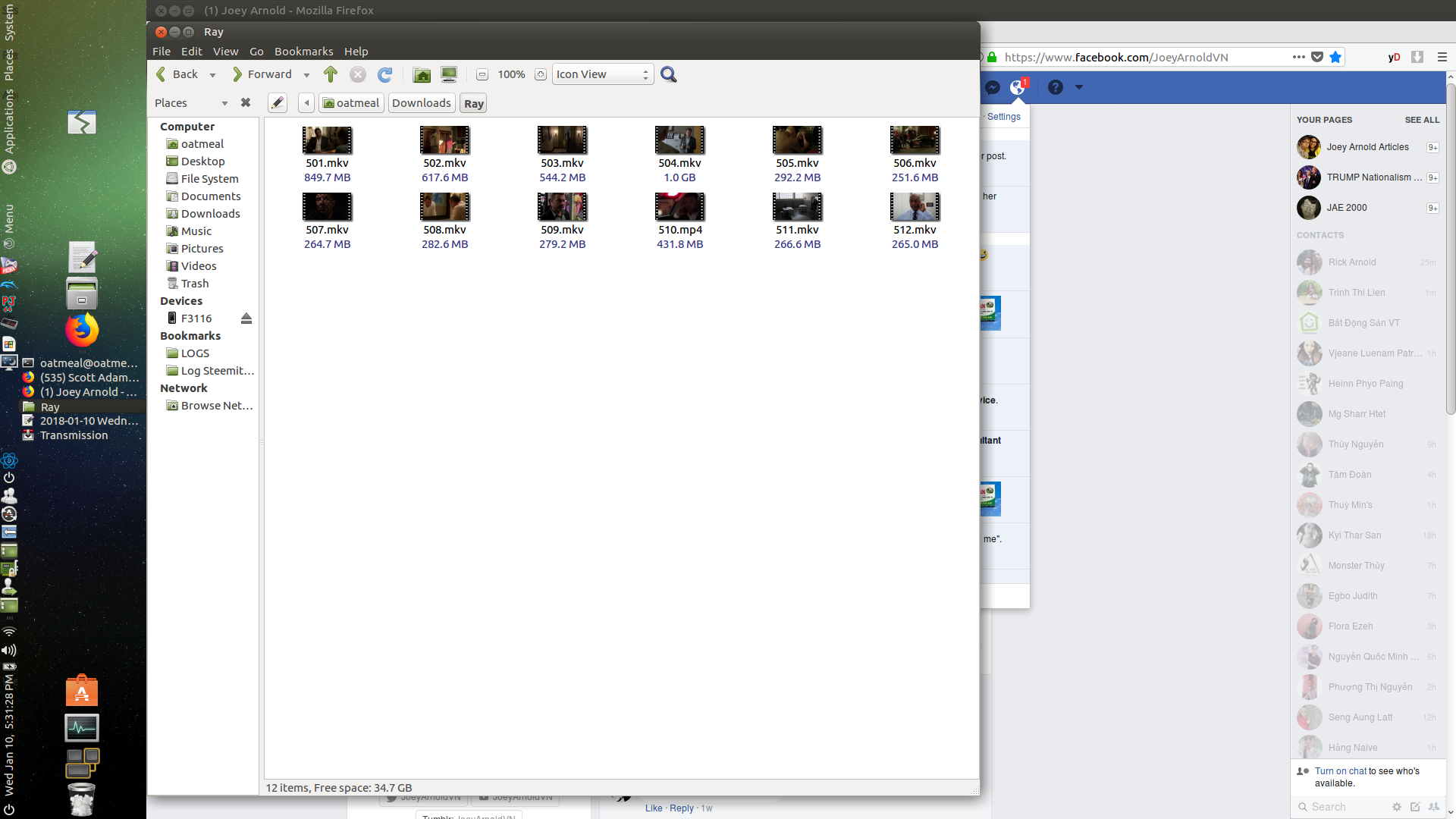Open the Edit menu
Screen dimensions: 1456x819
pos(192,52)
